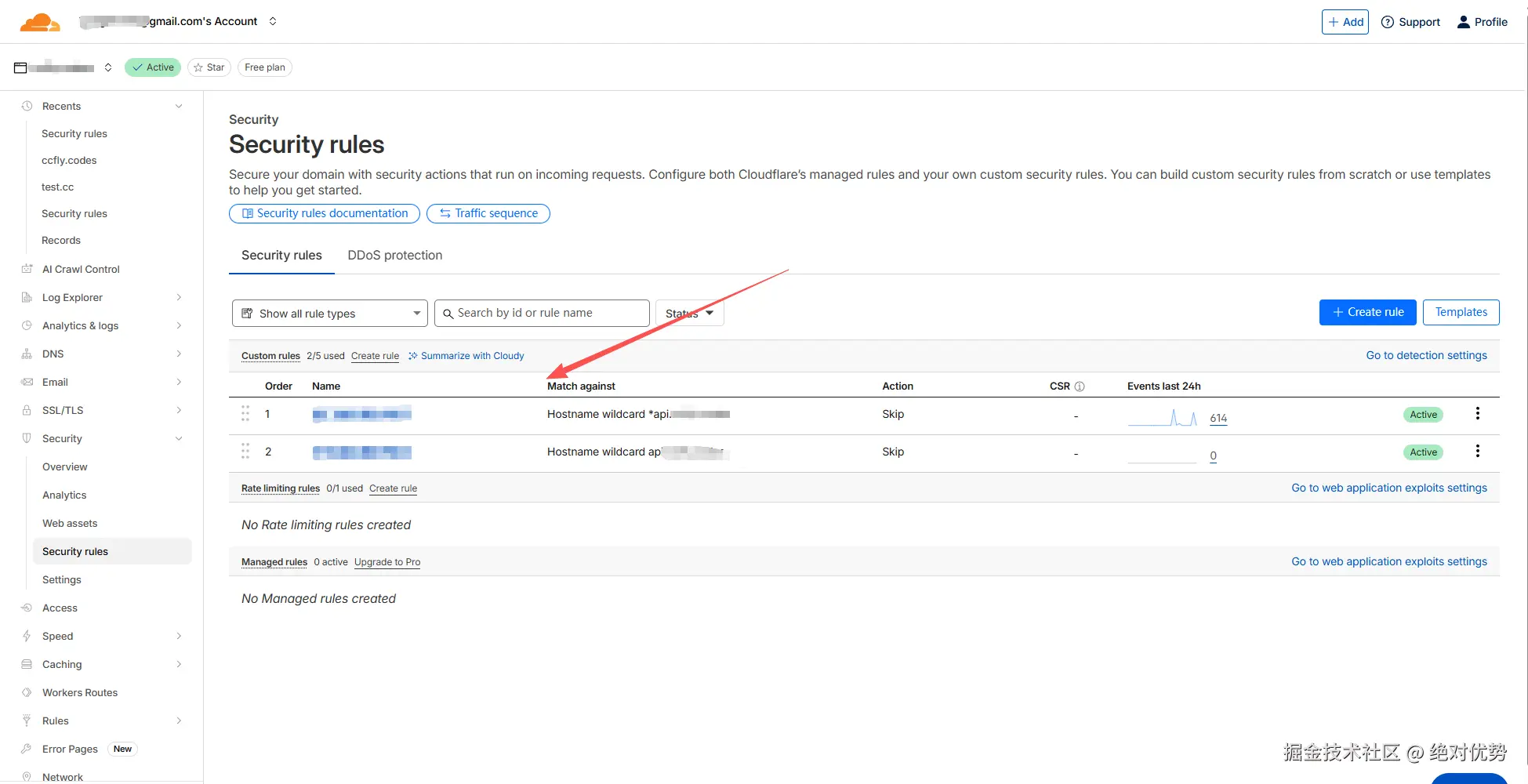The image size is (1528, 784).
Task: Open Security rules documentation
Action: 325,213
